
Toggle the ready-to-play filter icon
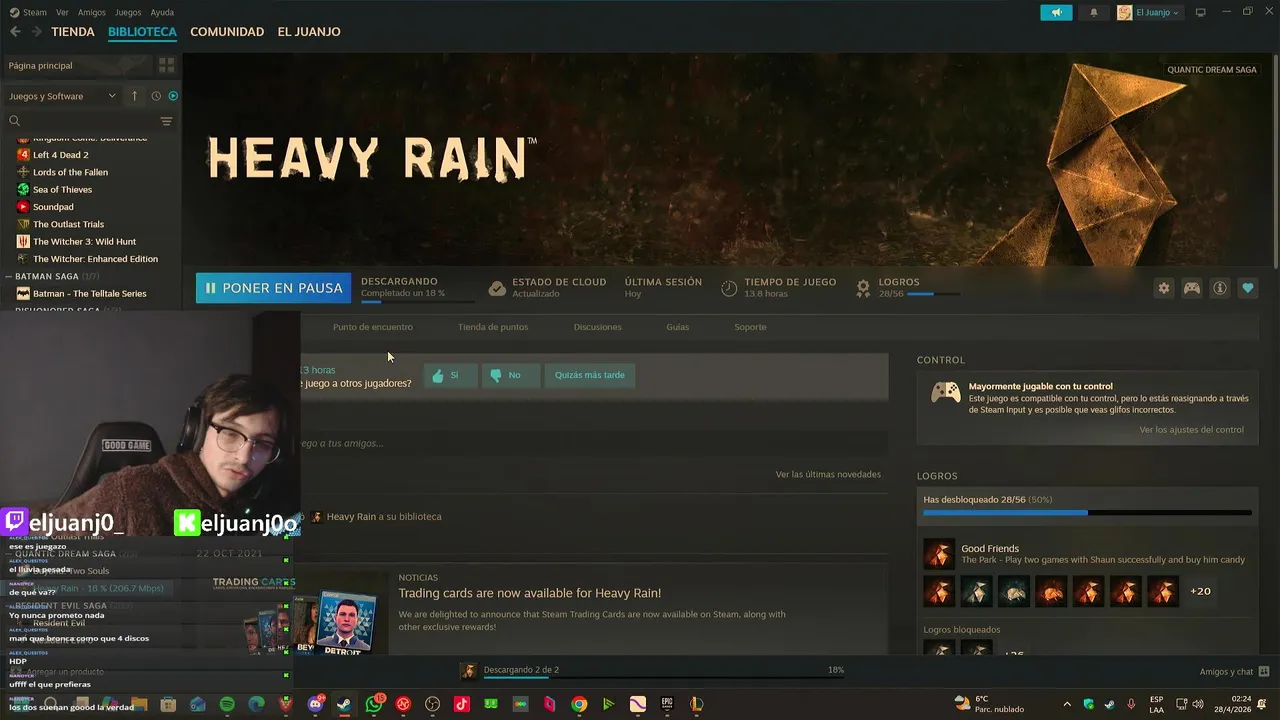pyautogui.click(x=173, y=96)
